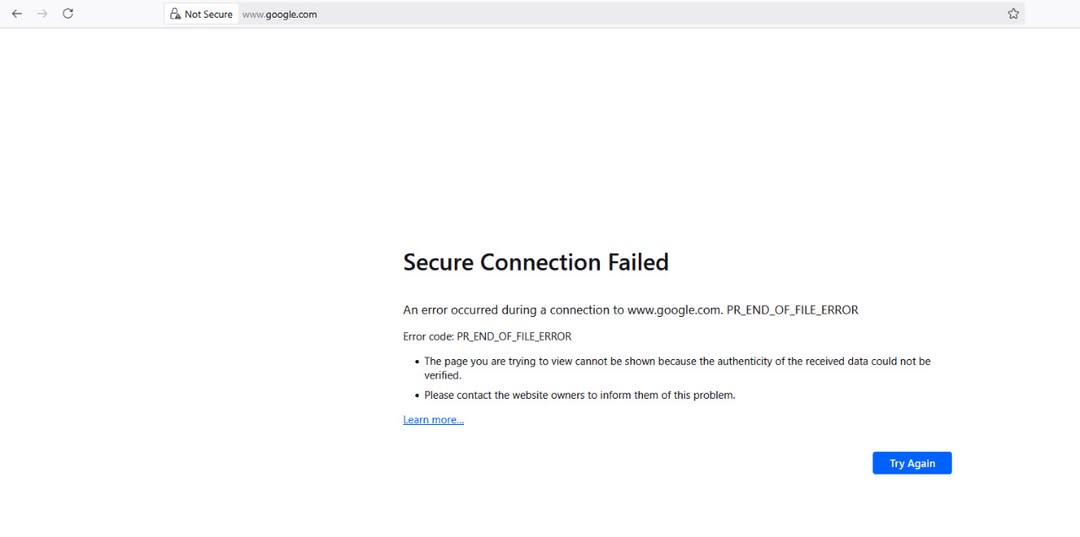Click the bullet about authenticity of received data

point(677,368)
